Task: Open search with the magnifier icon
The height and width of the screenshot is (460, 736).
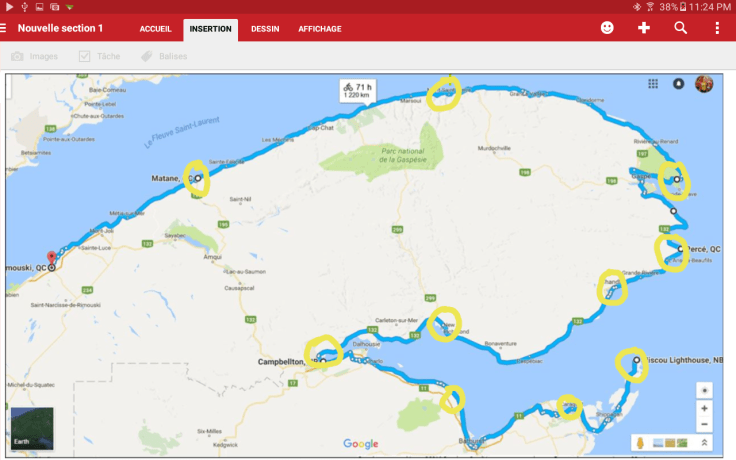Action: (681, 28)
